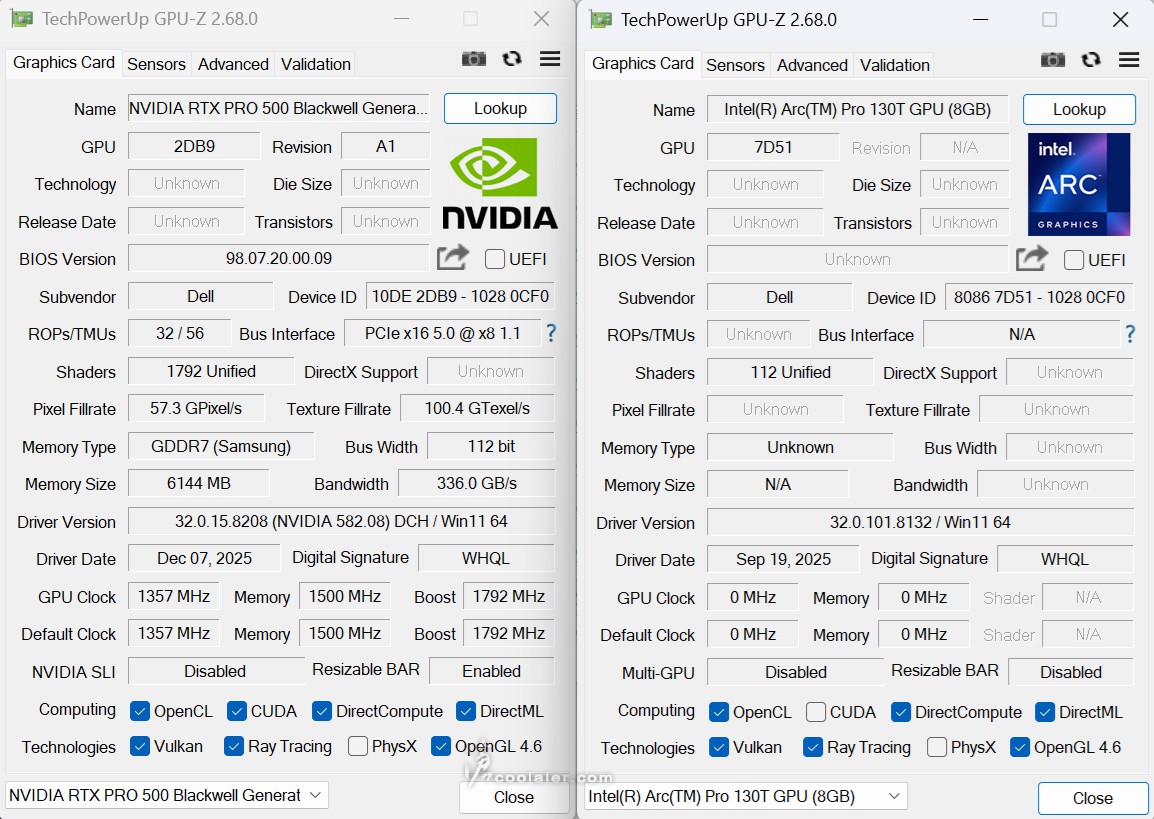Click Driver Date Dec 07, 2025
Viewport: 1154px width, 819px height.
204,558
